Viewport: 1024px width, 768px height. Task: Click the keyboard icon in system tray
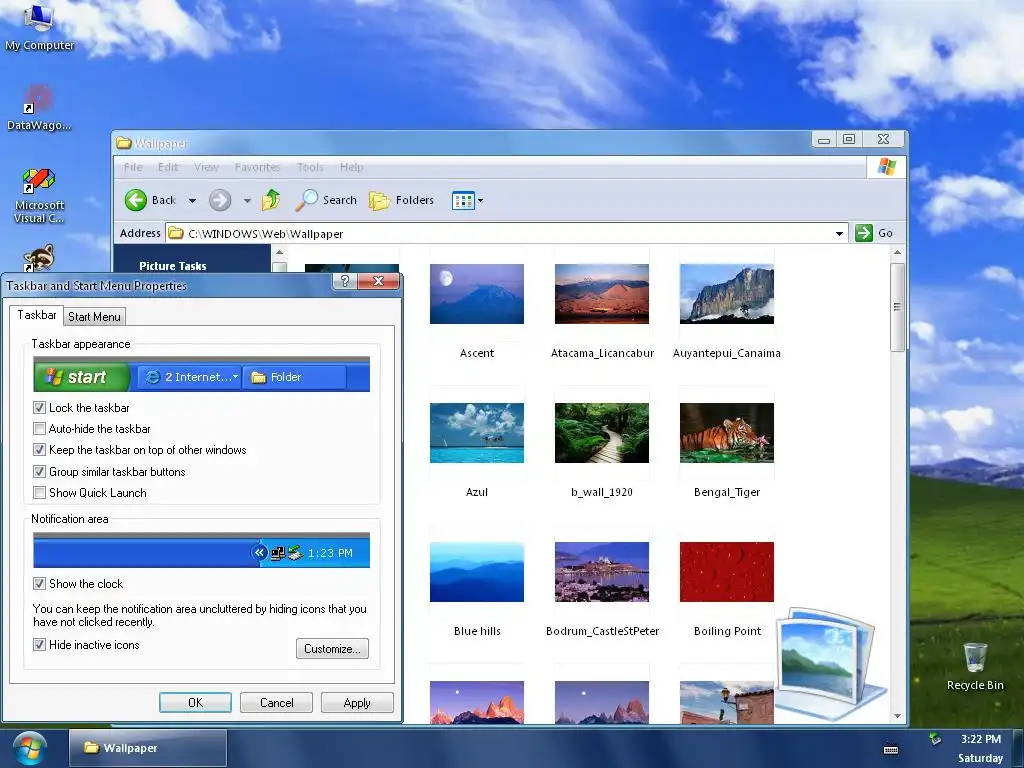[x=891, y=748]
